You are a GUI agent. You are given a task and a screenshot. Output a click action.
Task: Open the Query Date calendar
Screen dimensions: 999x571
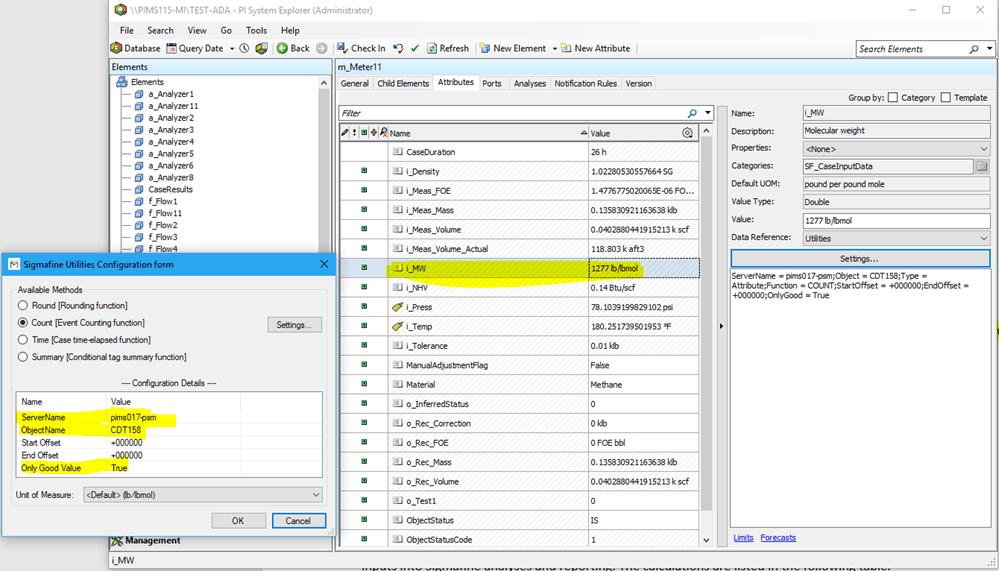[172, 48]
